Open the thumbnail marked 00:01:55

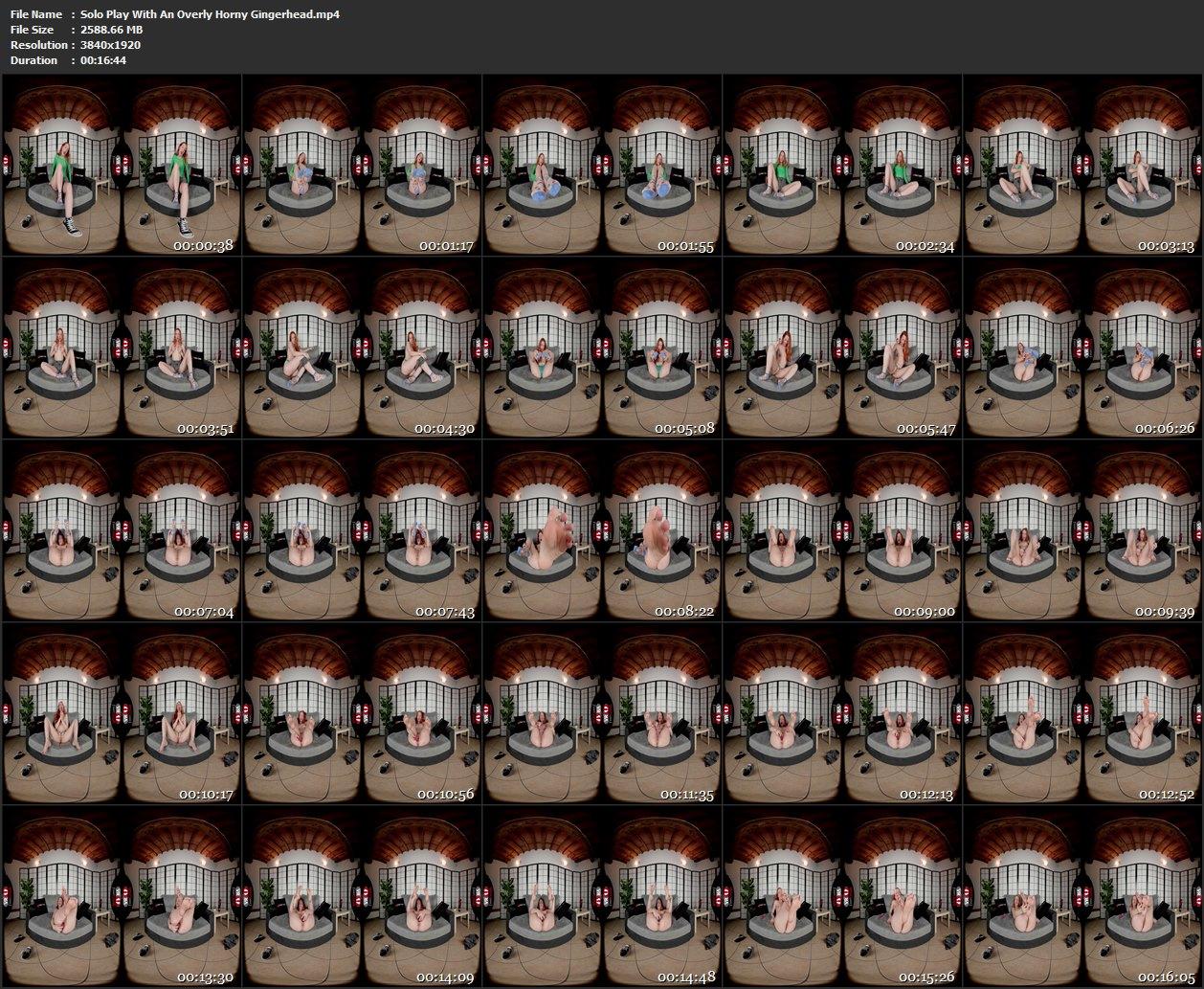602,166
